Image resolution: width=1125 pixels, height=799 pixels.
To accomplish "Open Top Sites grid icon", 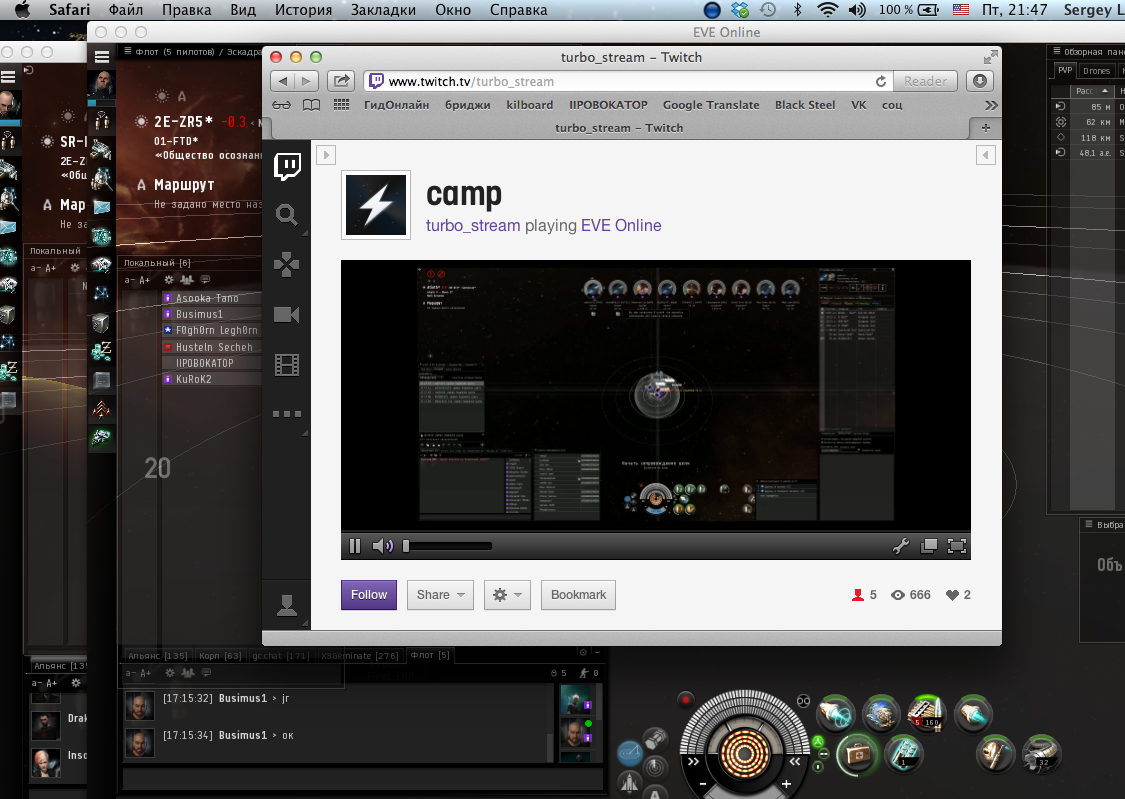I will click(x=342, y=105).
